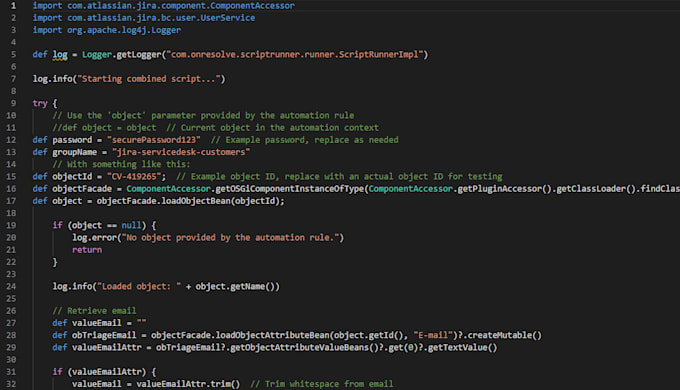Image resolution: width=680 pixels, height=390 pixels.
Task: Click the org.apache.log4j.Logger import line
Action: pyautogui.click(x=107, y=30)
